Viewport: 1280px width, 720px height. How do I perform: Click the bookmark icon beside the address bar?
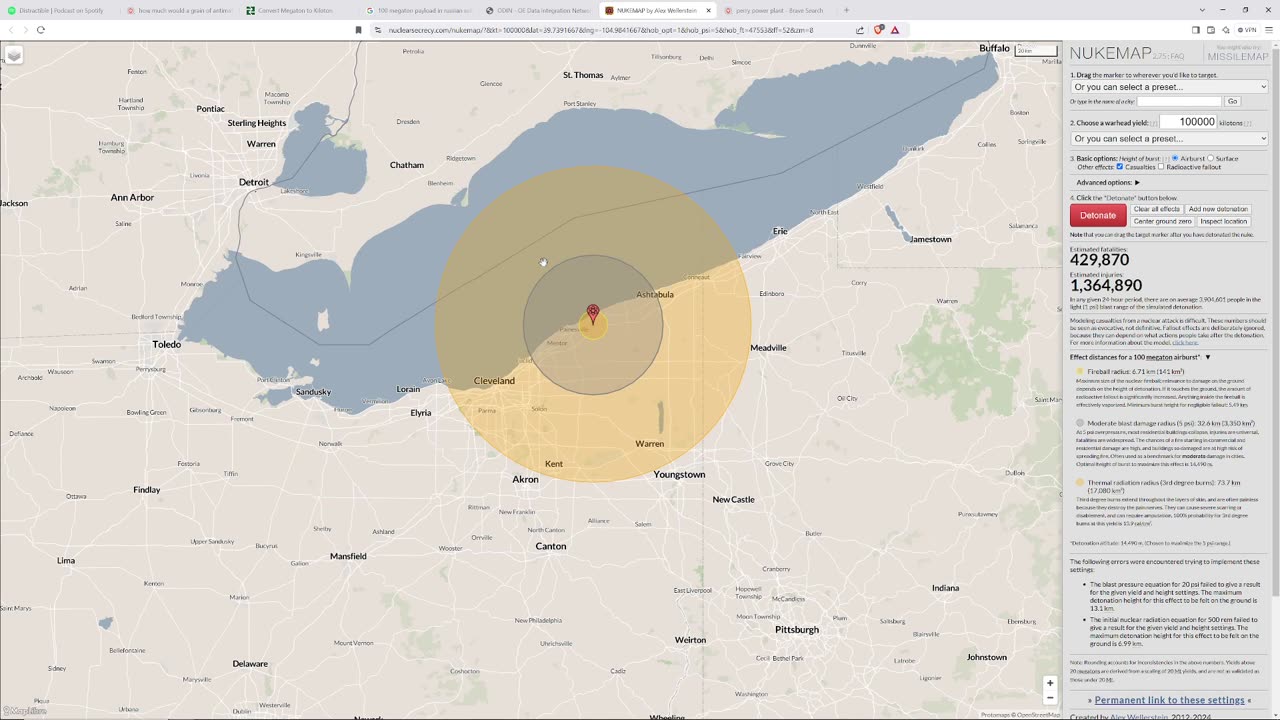(358, 30)
